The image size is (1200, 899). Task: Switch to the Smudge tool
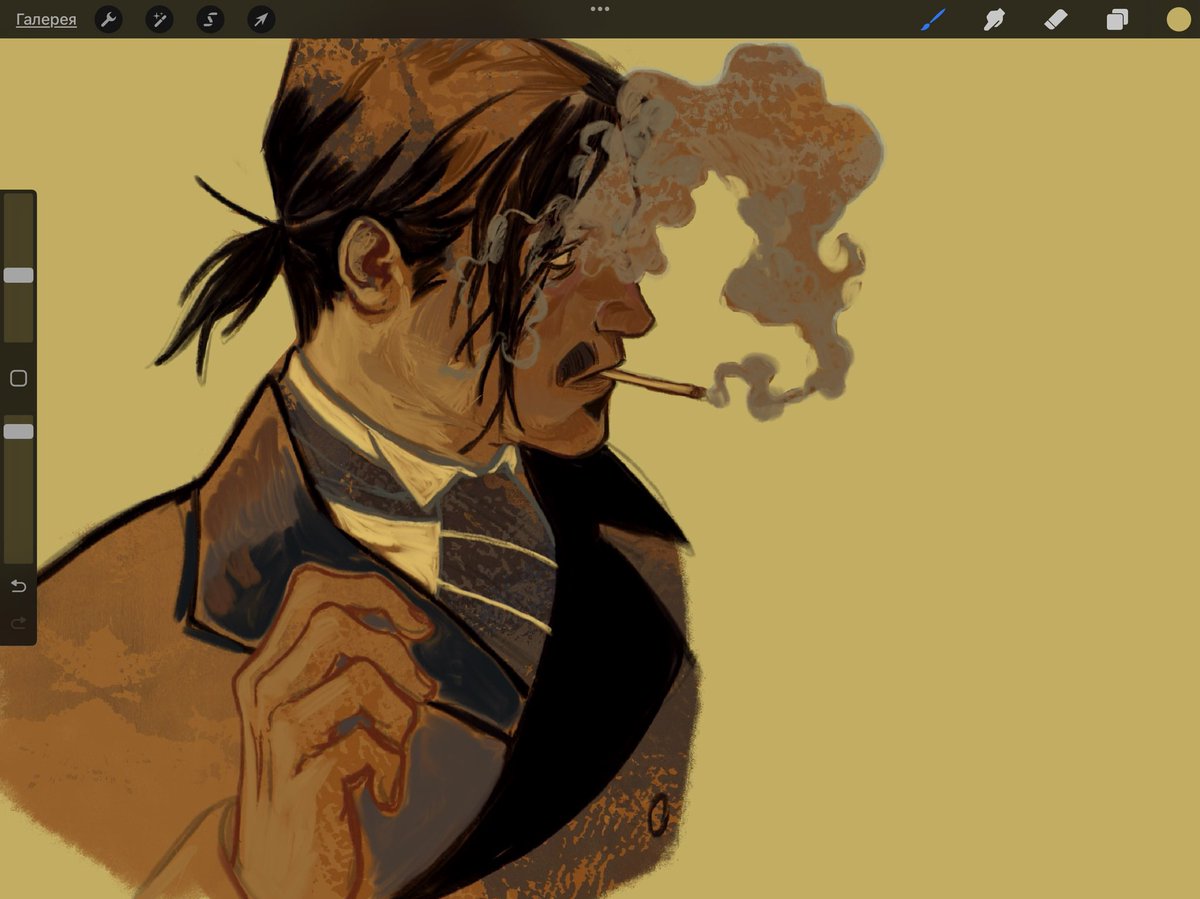pos(994,19)
